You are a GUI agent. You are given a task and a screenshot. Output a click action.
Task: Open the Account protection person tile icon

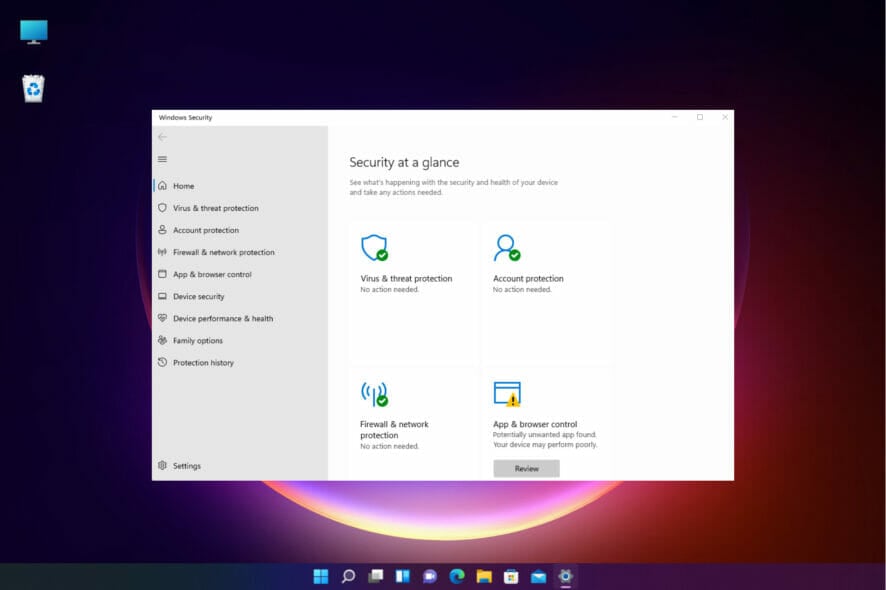click(507, 248)
